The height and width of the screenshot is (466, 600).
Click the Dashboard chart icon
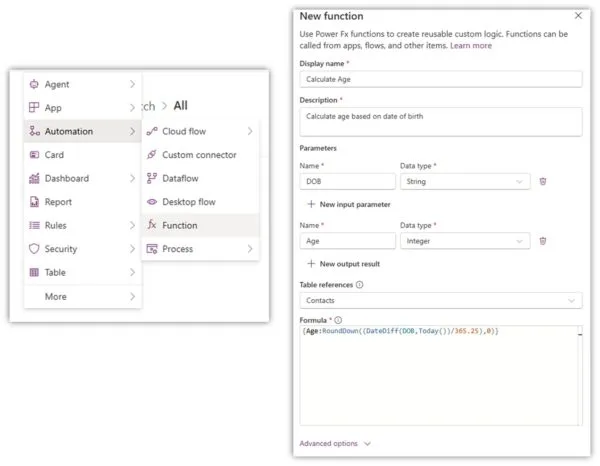tap(34, 178)
